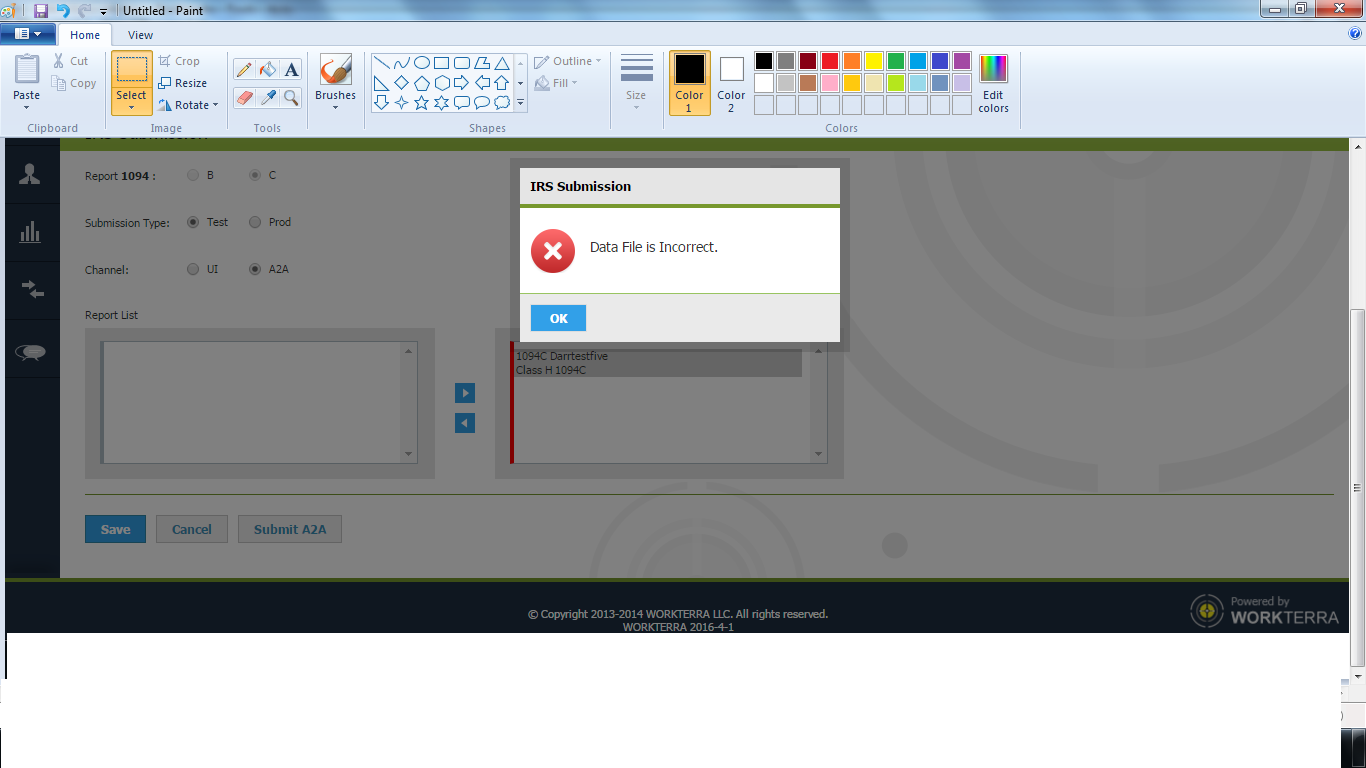Select the Color 1 box
Image resolution: width=1366 pixels, height=768 pixels.
[x=689, y=81]
